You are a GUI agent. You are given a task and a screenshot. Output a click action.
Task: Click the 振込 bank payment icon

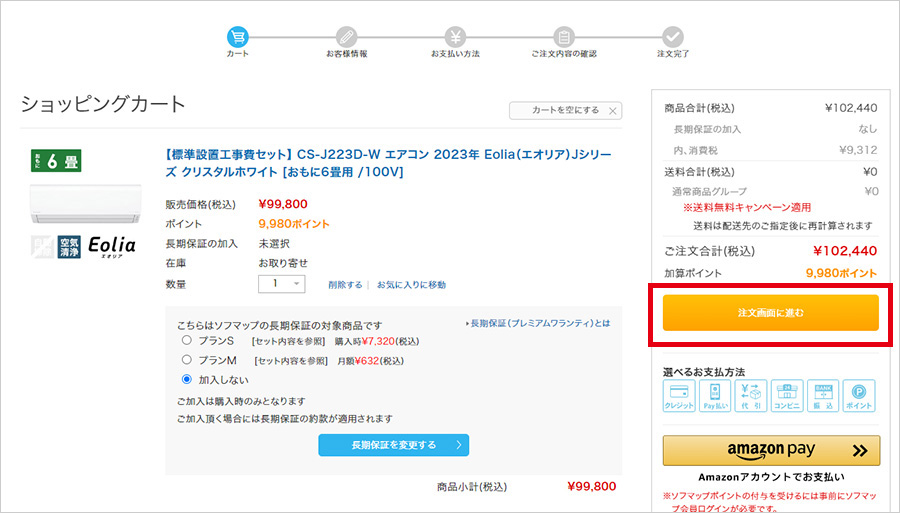pos(823,395)
